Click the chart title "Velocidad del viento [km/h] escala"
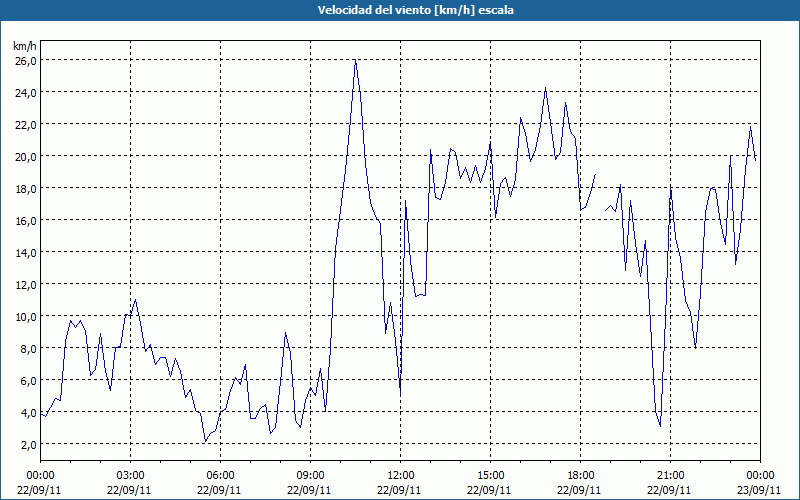Image resolution: width=800 pixels, height=500 pixels. pyautogui.click(x=415, y=10)
